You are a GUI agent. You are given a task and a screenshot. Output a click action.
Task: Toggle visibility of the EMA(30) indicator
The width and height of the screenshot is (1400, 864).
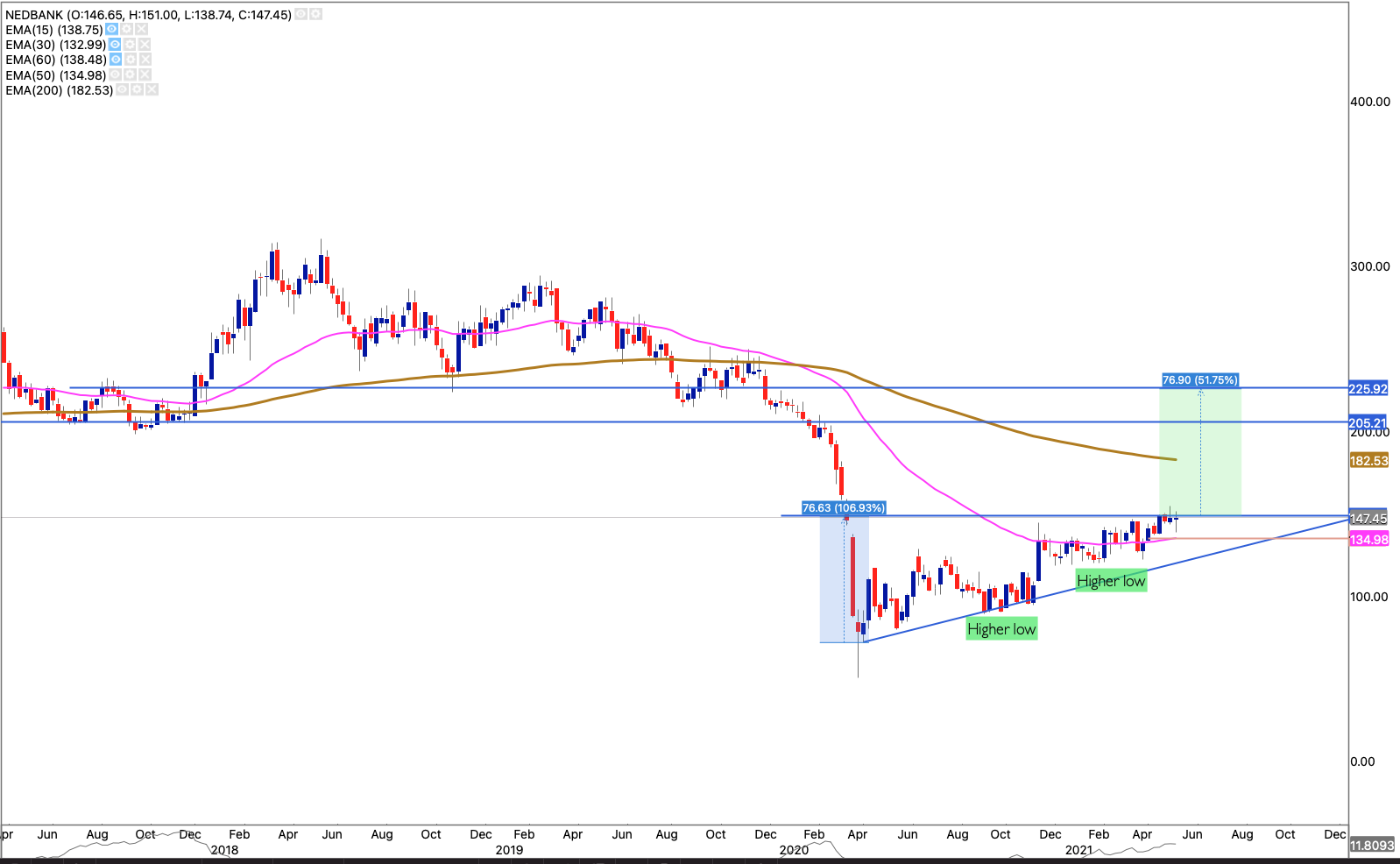point(116,45)
